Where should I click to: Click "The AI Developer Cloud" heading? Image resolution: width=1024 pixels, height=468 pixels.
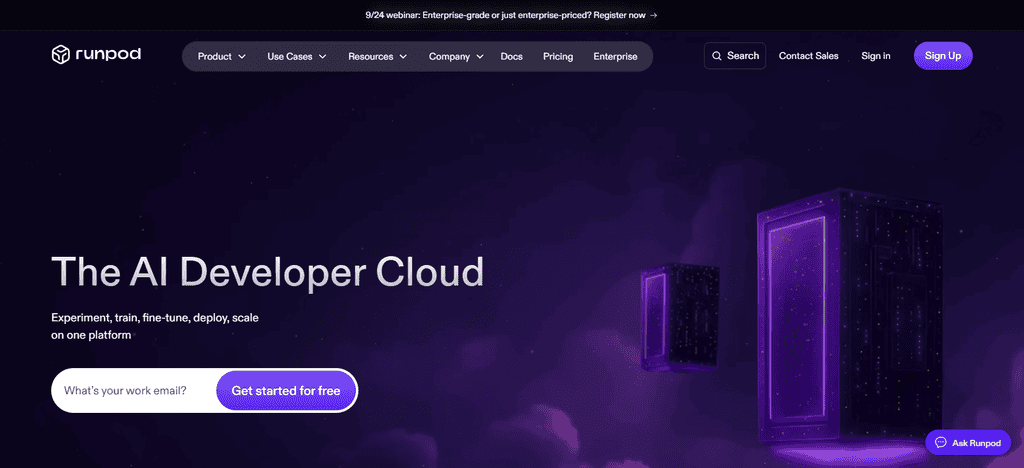pyautogui.click(x=267, y=272)
